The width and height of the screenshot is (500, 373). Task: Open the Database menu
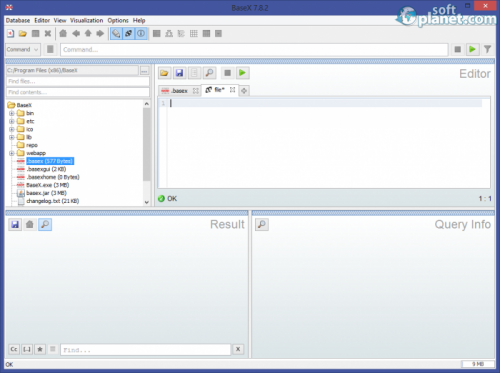[x=18, y=20]
